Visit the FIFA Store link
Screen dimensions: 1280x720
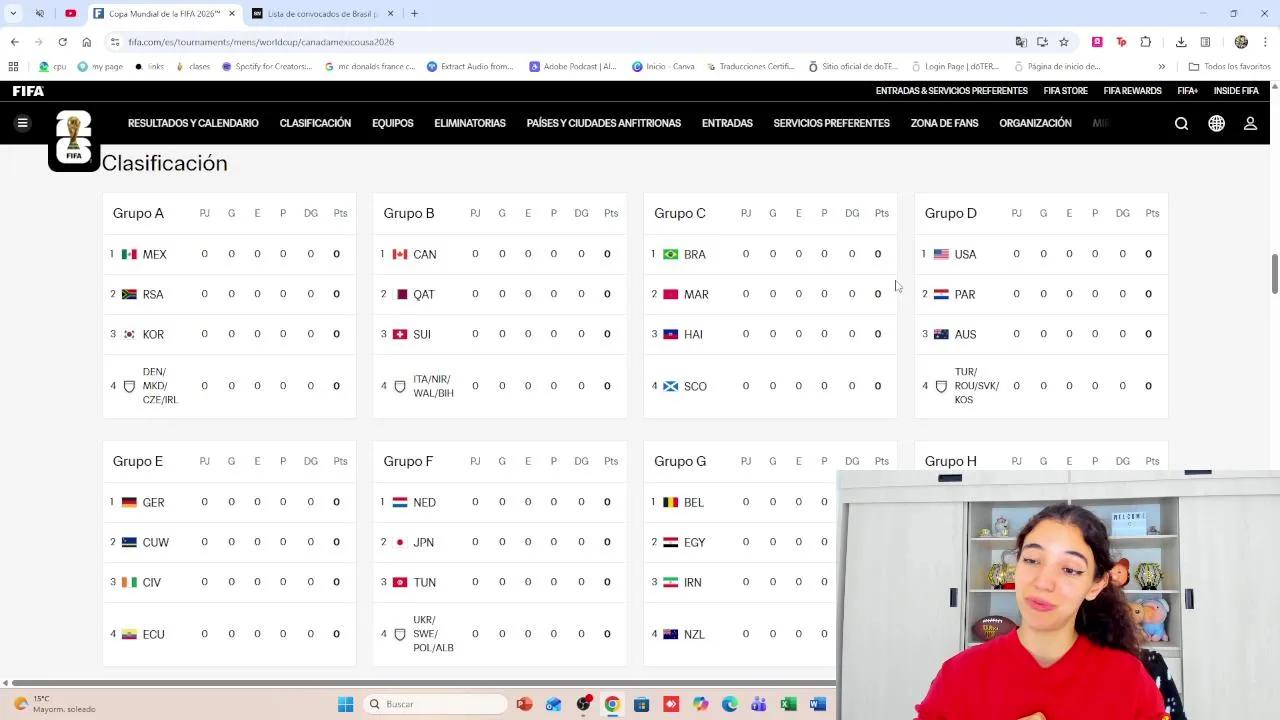[1065, 91]
